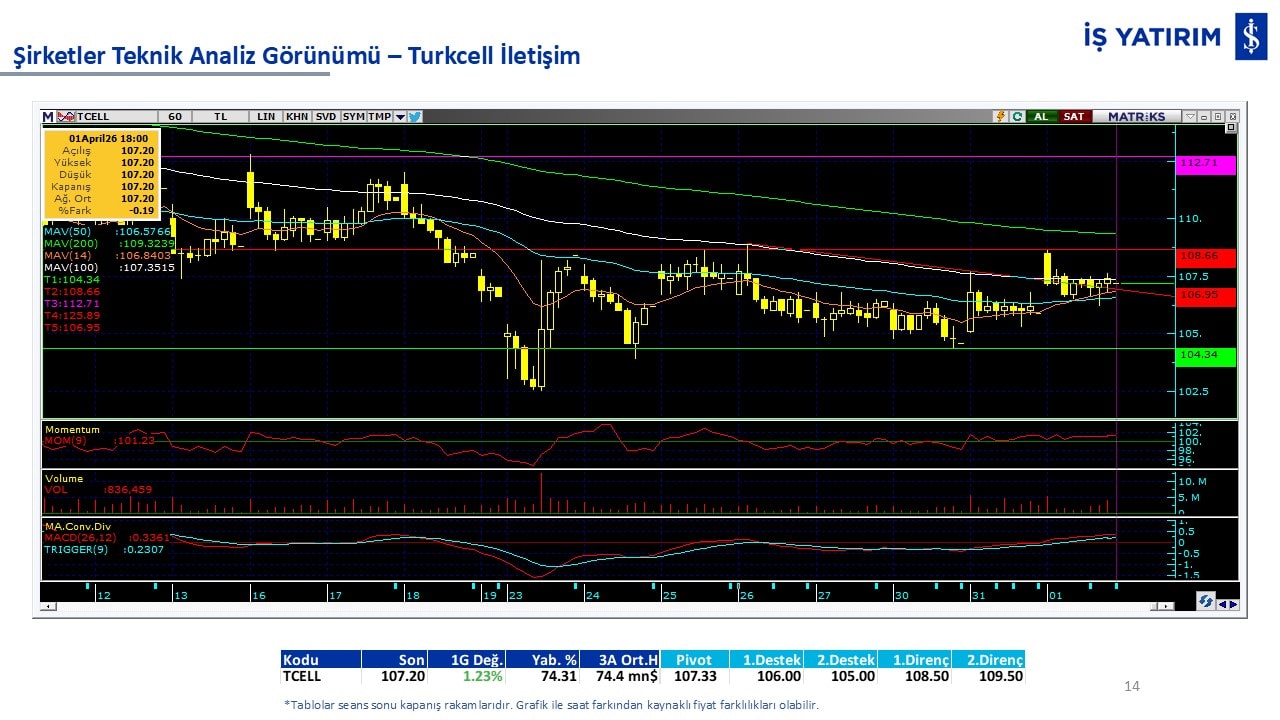
Task: Click the Twitter bird icon
Action: click(415, 117)
